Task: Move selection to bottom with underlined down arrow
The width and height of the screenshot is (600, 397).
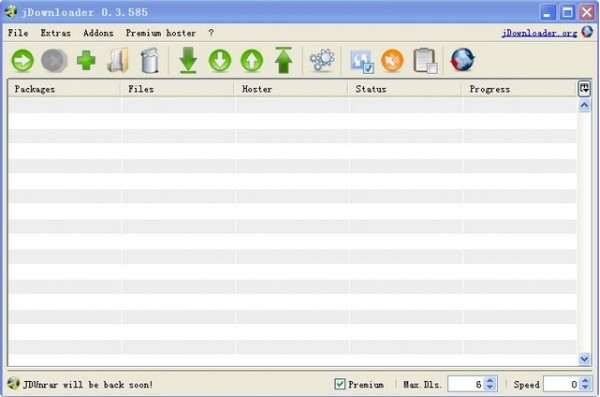Action: [x=188, y=60]
